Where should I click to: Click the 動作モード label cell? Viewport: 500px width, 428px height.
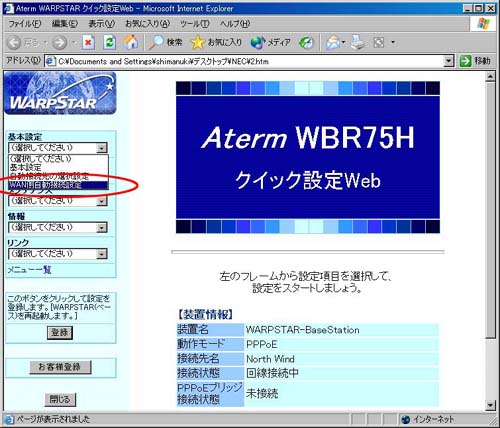pyautogui.click(x=210, y=344)
